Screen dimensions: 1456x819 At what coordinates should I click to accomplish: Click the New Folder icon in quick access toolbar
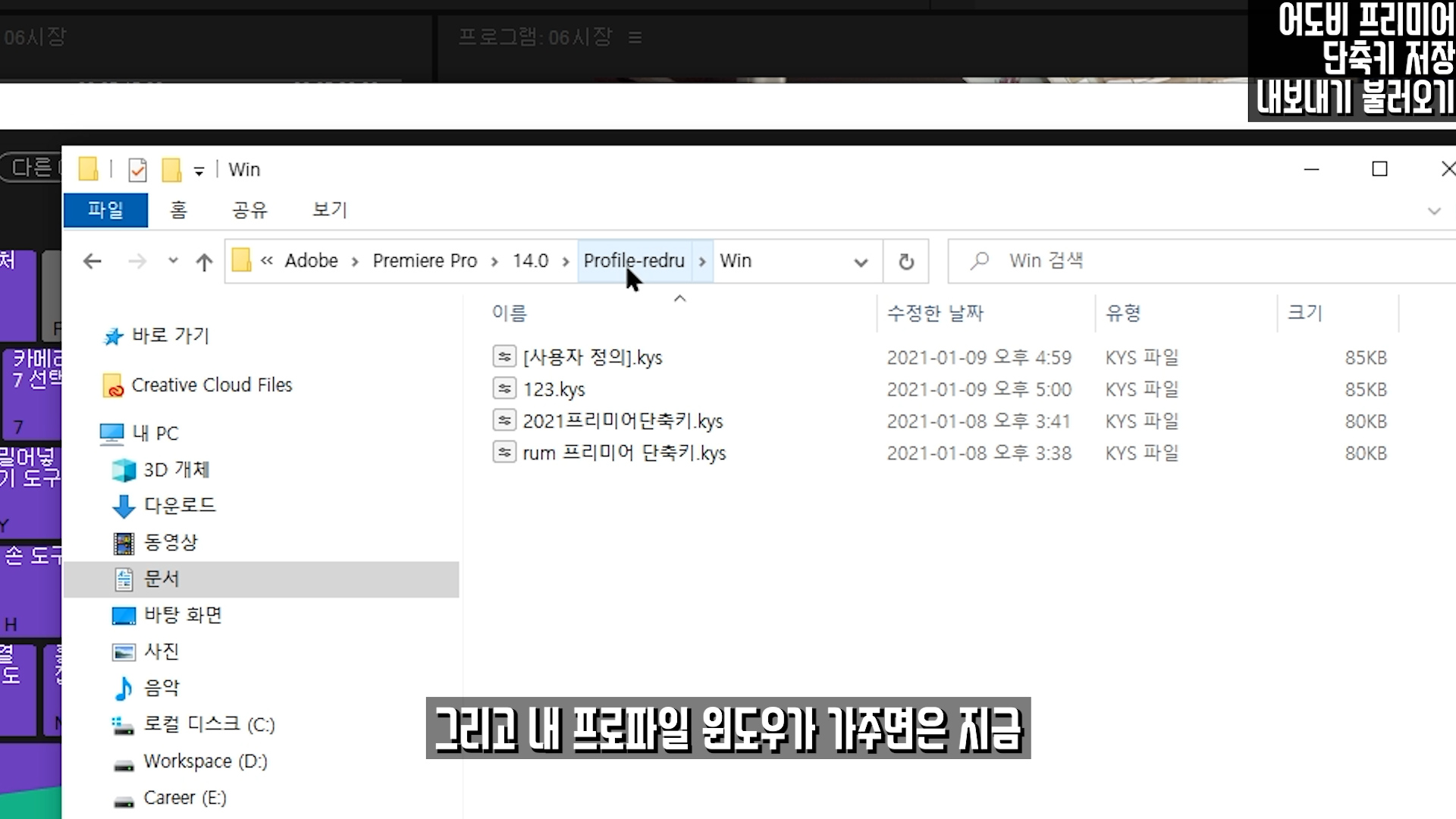pyautogui.click(x=171, y=170)
